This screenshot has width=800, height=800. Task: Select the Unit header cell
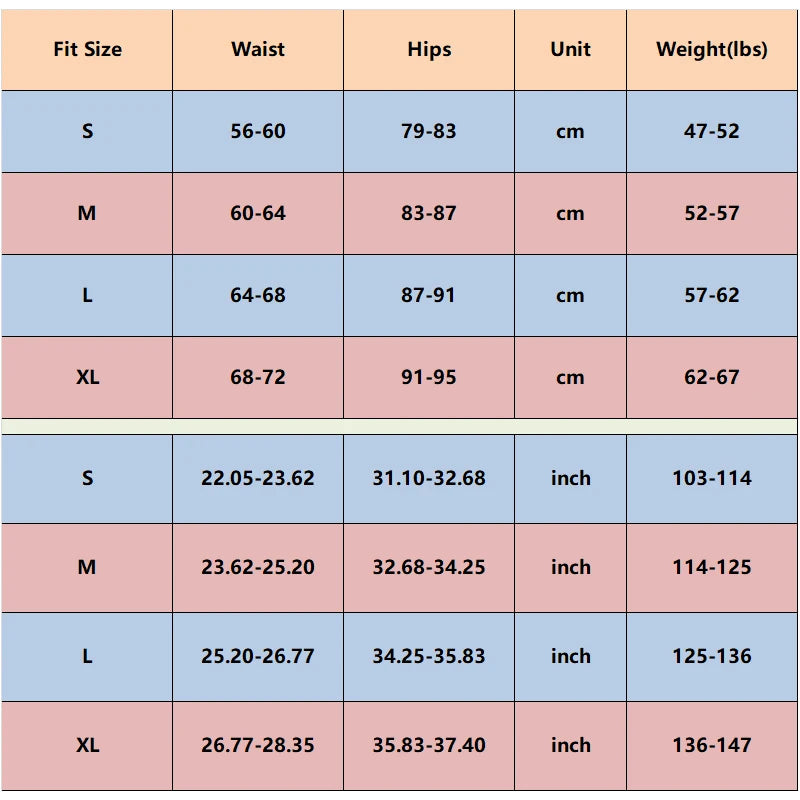tap(570, 49)
